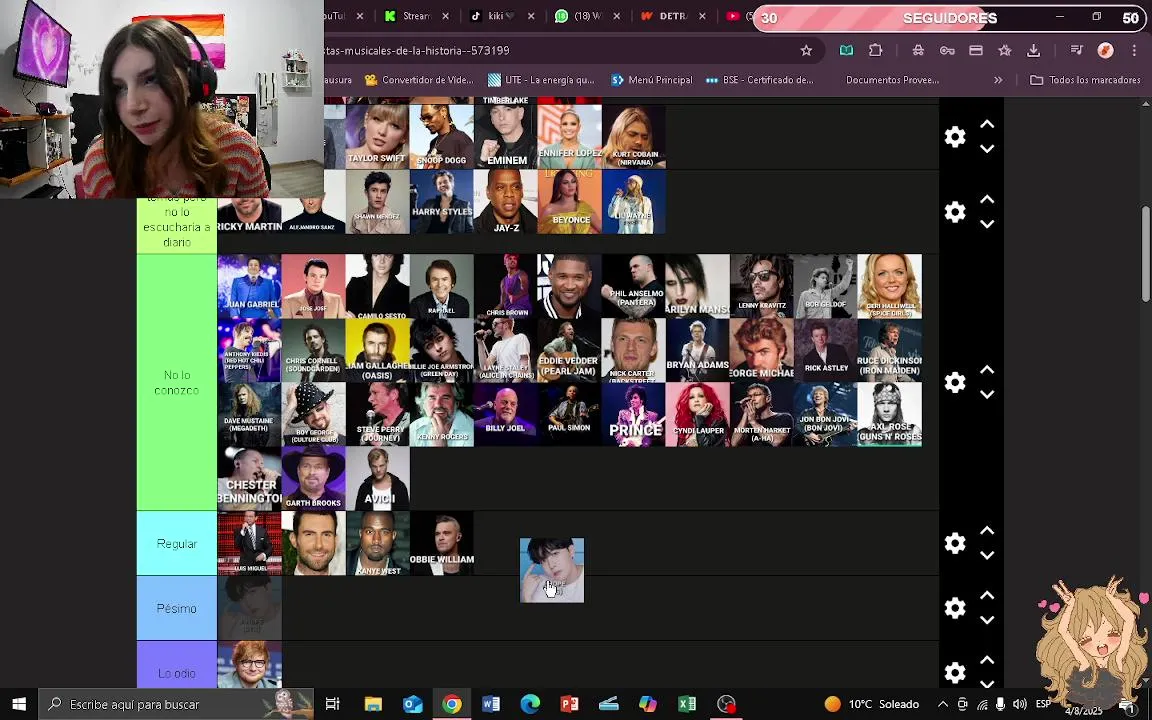The image size is (1152, 720).
Task: Open 'UTE - La energía qu...' bookmark
Action: pyautogui.click(x=541, y=79)
